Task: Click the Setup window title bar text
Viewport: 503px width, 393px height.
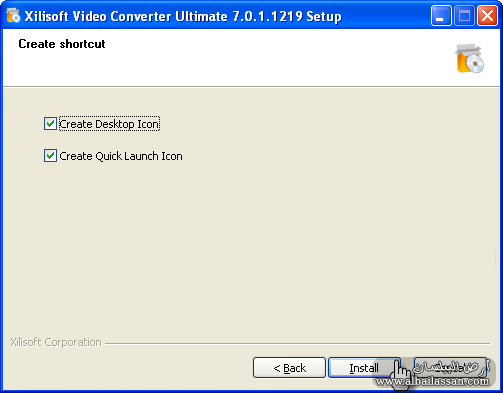Action: tap(183, 16)
